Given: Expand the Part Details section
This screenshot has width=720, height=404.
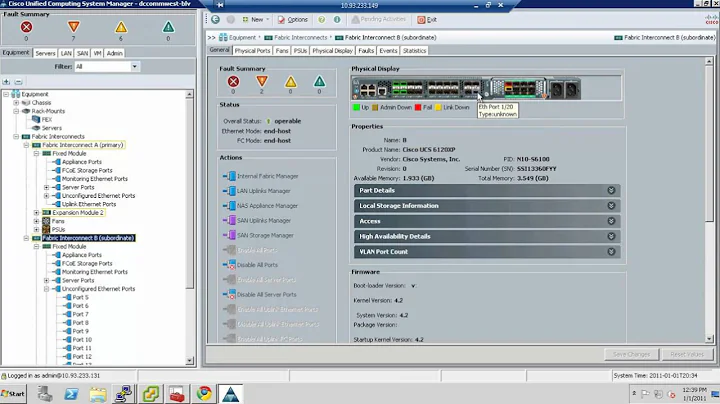Looking at the screenshot, I should pos(487,191).
